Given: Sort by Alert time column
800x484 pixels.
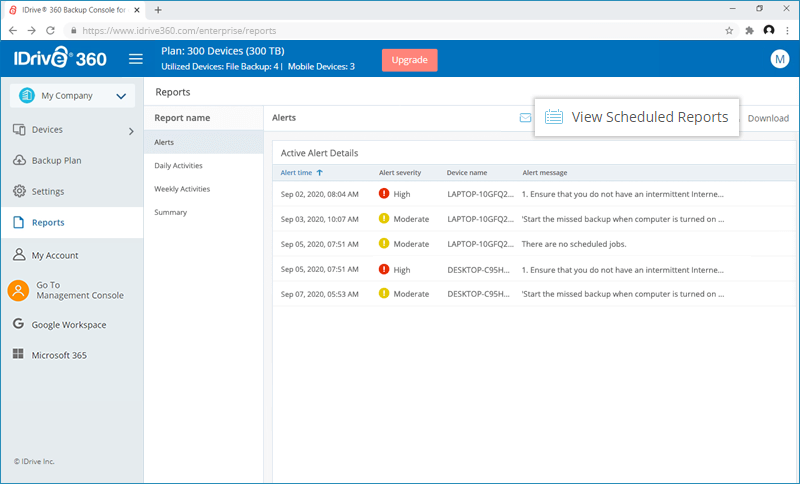Looking at the screenshot, I should click(296, 173).
